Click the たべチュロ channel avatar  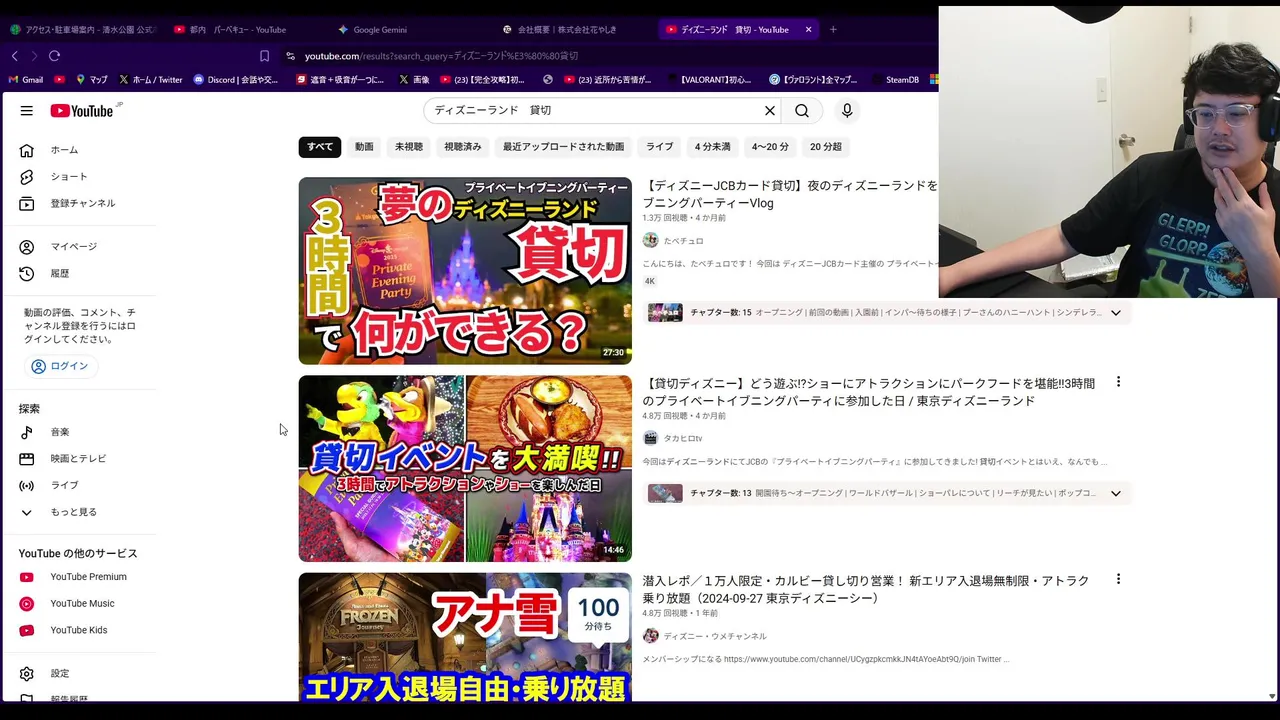[650, 240]
